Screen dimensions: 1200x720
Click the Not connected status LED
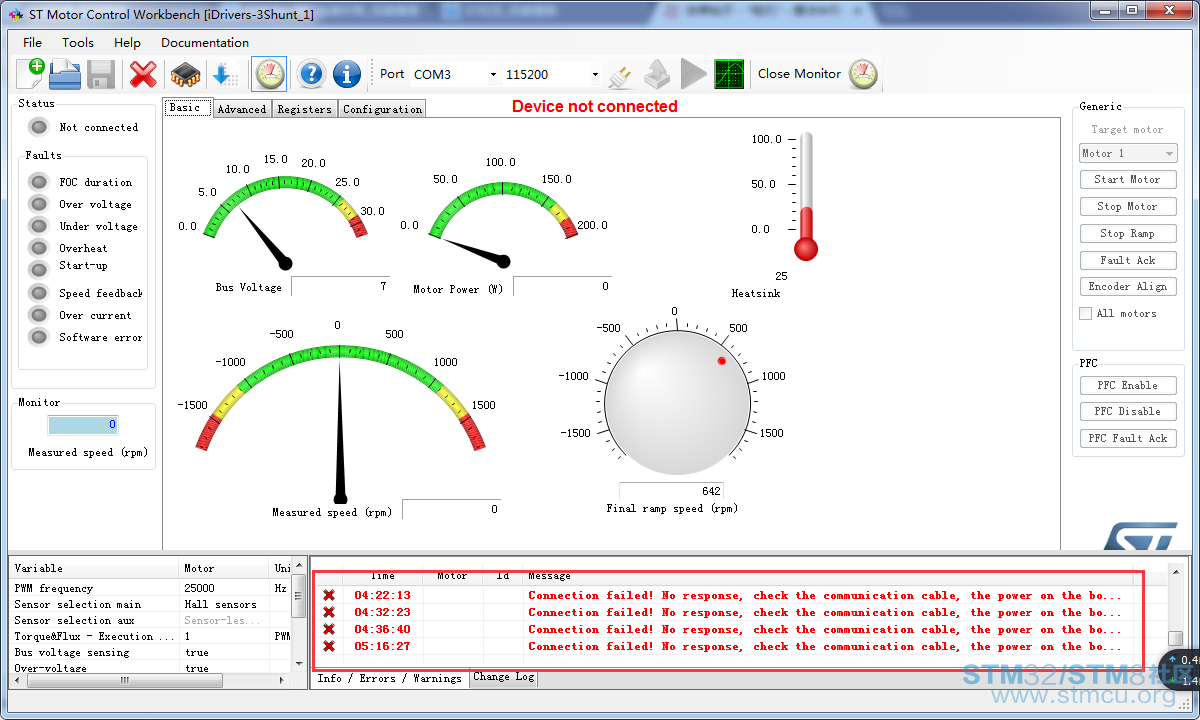point(39,127)
